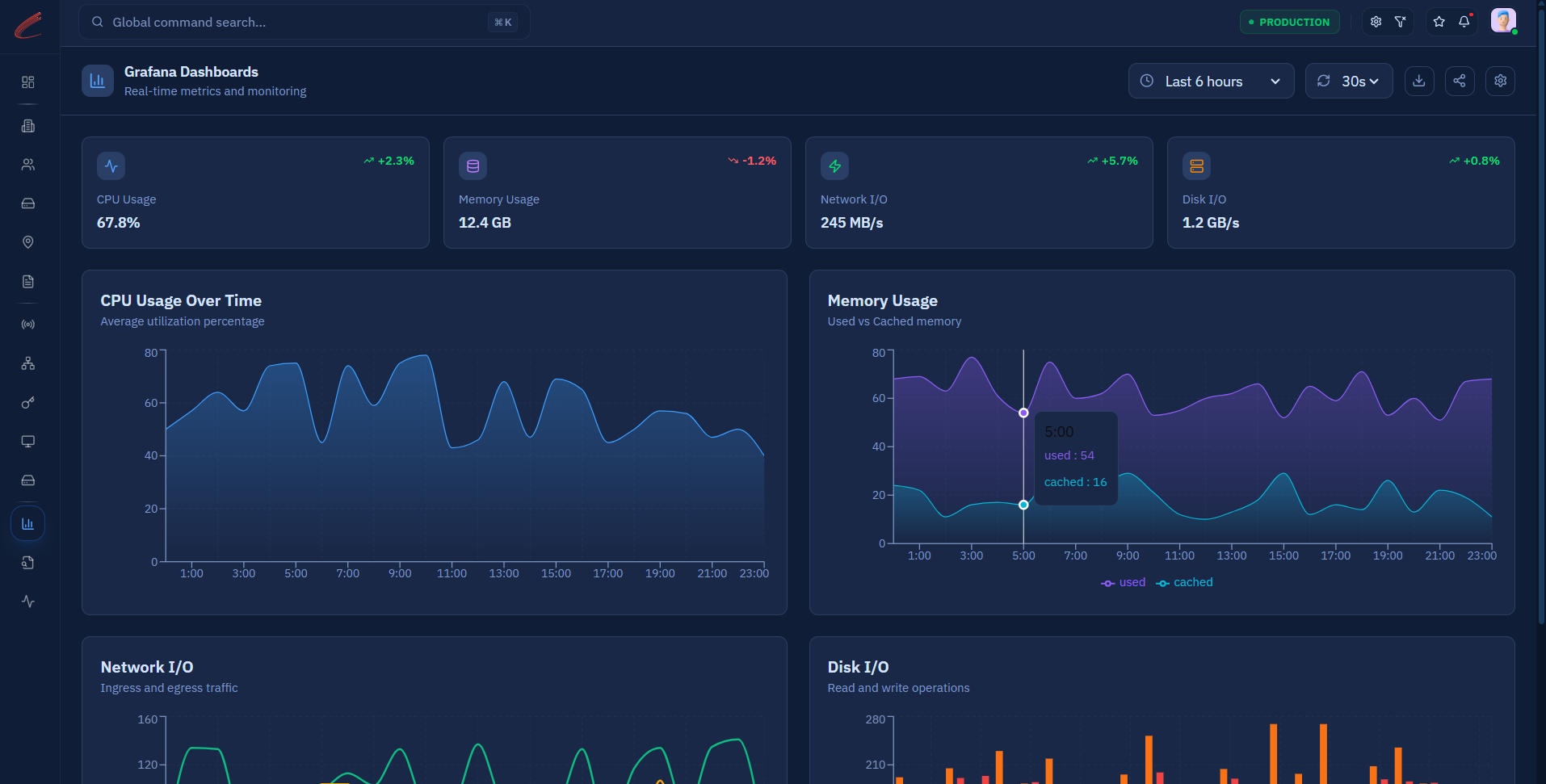
Task: Toggle the 'used' series legend entry
Action: [1124, 583]
